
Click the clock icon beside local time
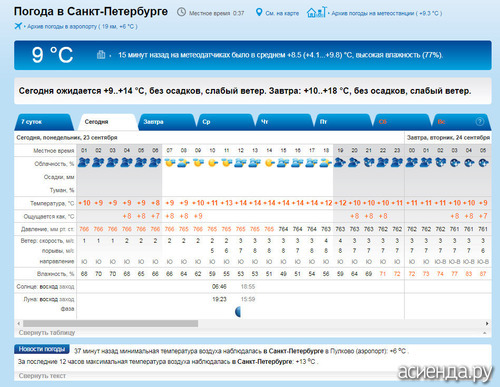pyautogui.click(x=181, y=12)
